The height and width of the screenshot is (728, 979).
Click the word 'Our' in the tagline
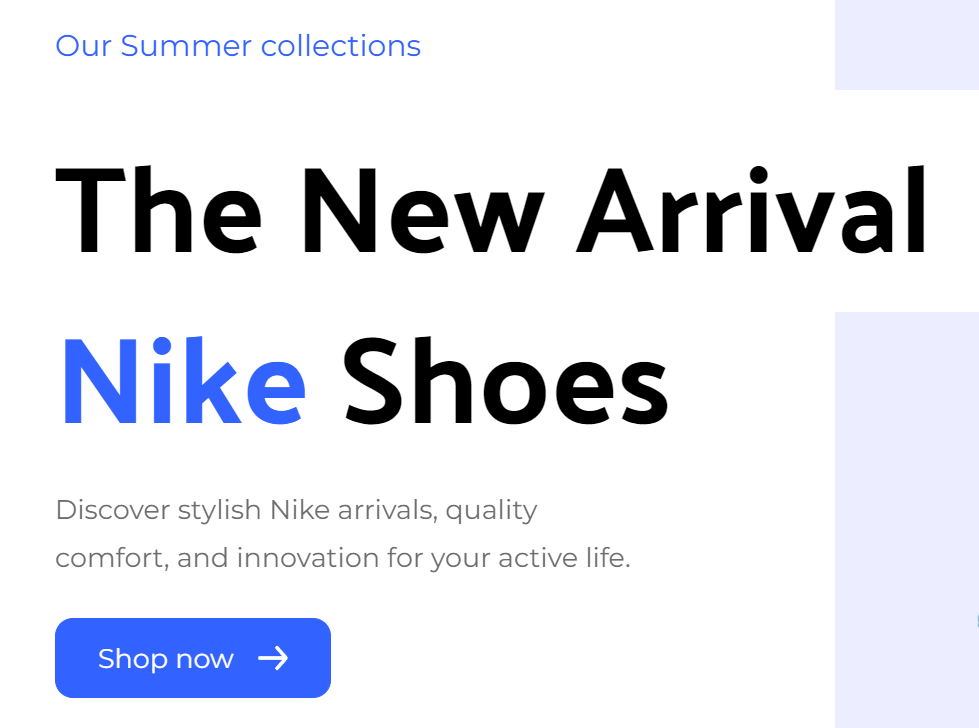[x=84, y=46]
